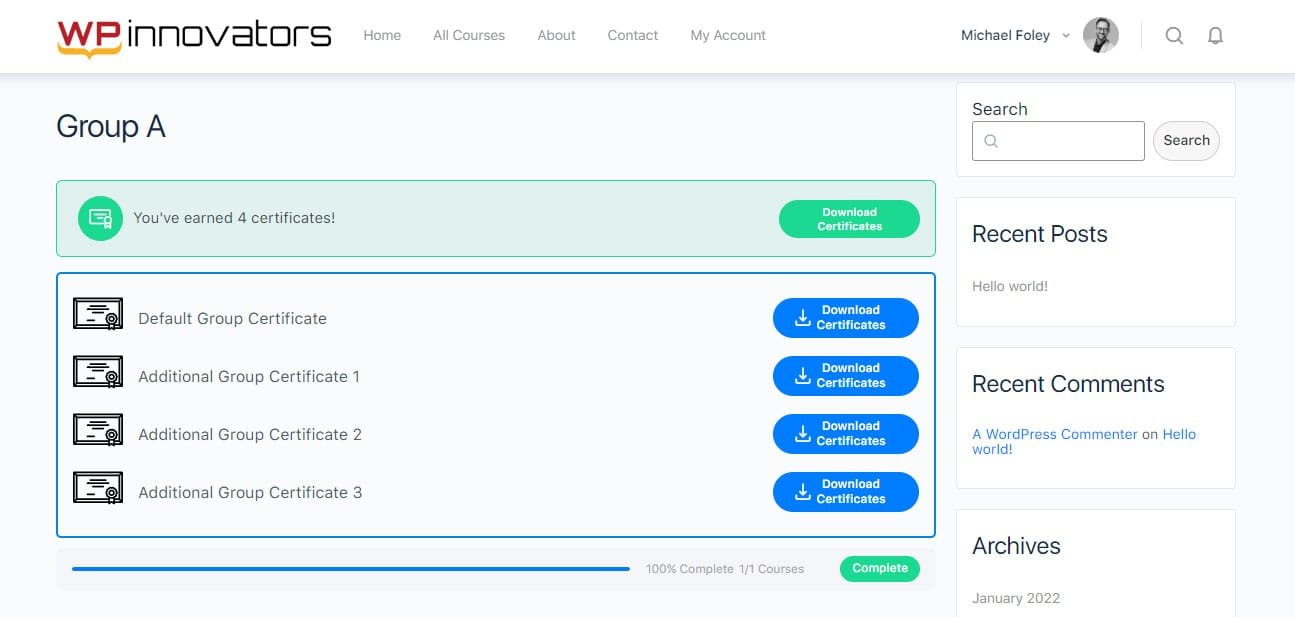
Task: Open the January 2022 archive link
Action: coord(1016,598)
